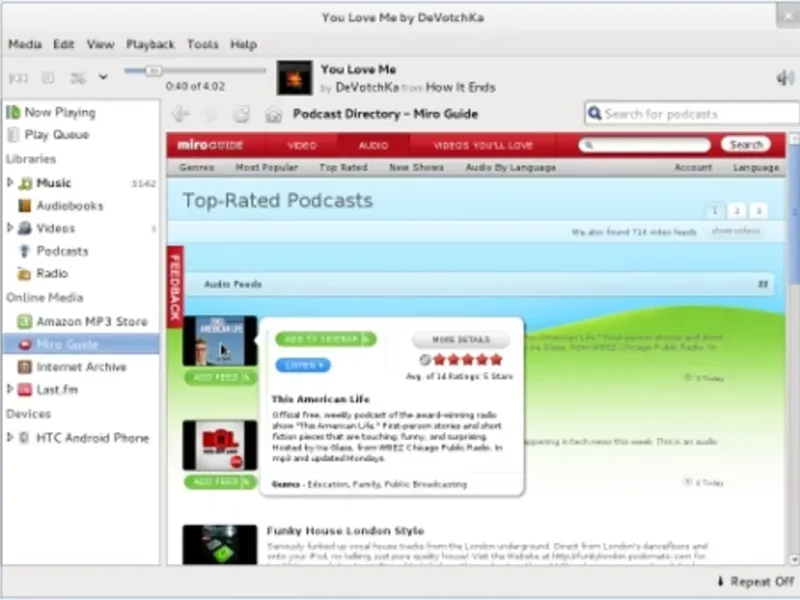800x600 pixels.
Task: Click the album art thumbnail of How It Ends
Action: [x=294, y=78]
